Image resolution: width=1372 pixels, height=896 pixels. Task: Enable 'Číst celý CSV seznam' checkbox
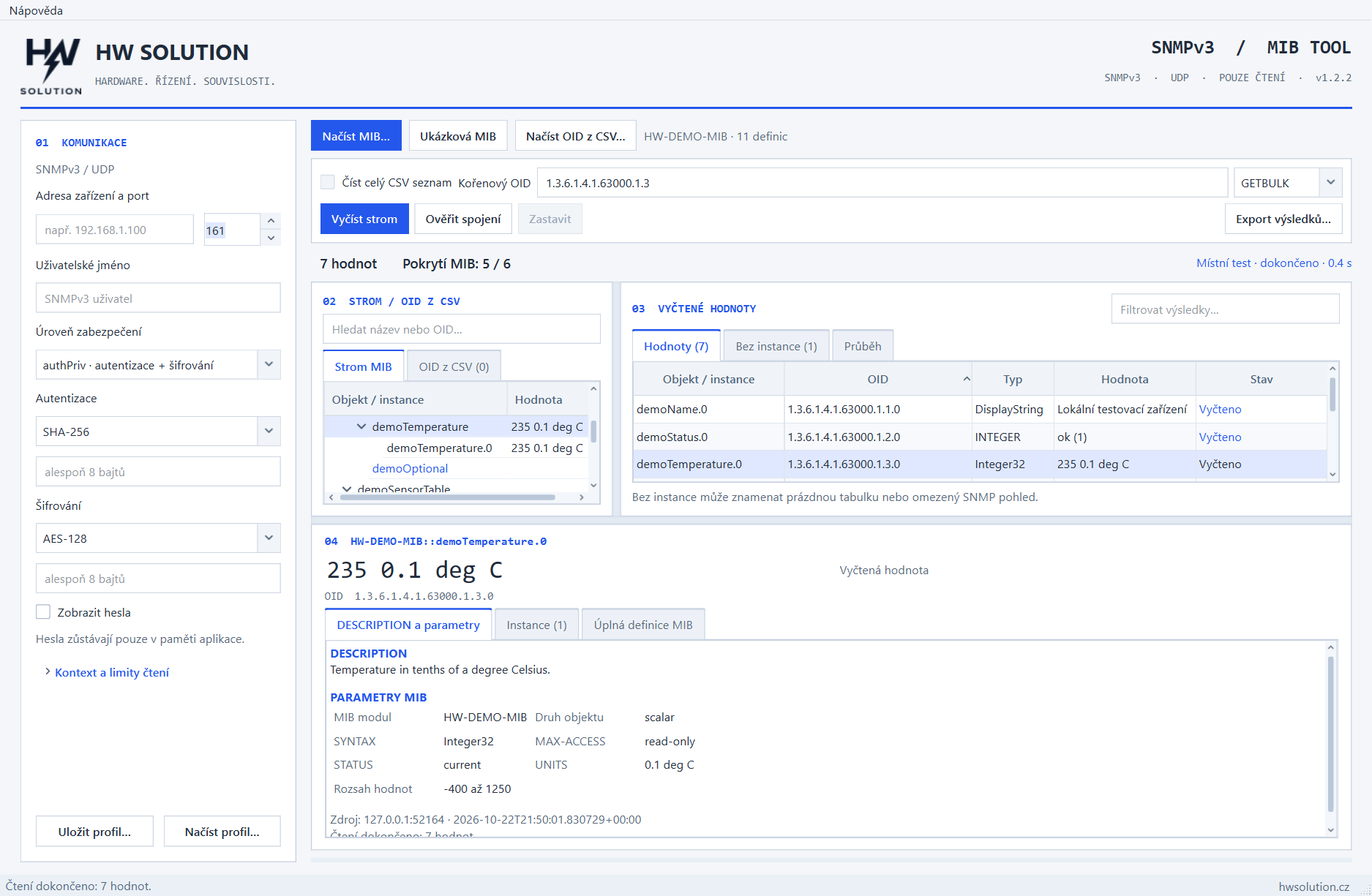pyautogui.click(x=328, y=182)
